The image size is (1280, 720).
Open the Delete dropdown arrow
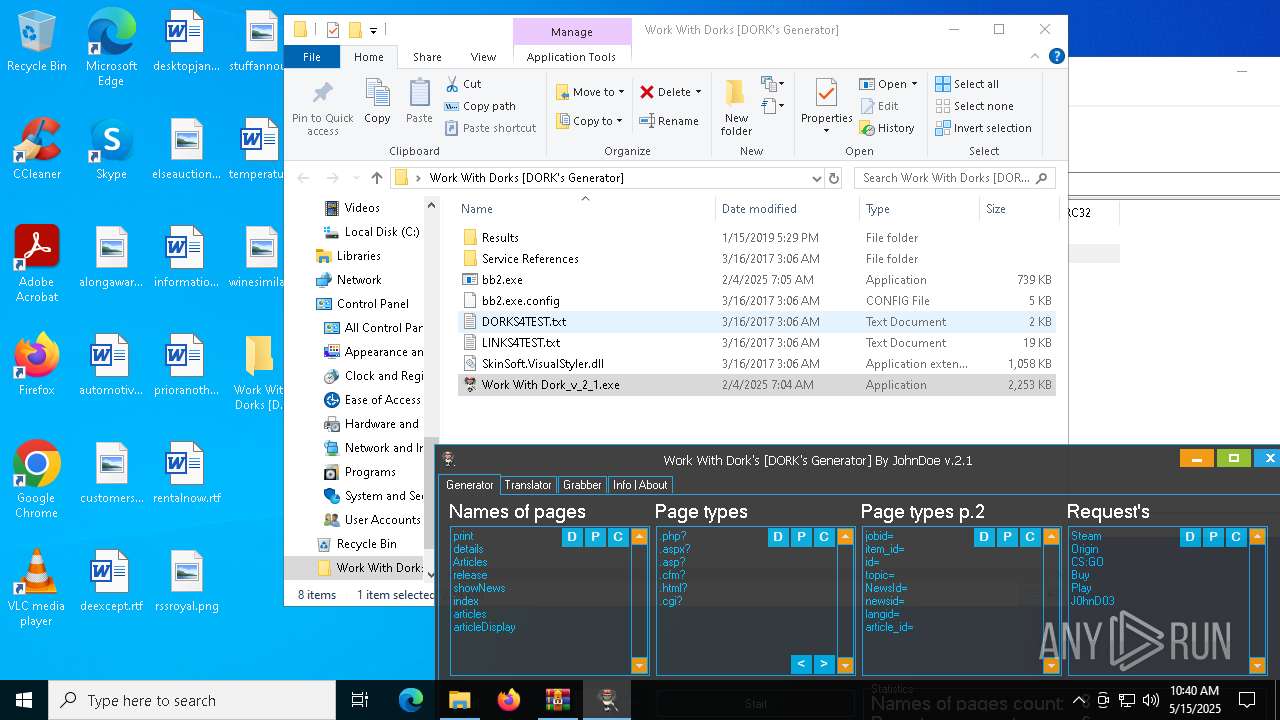click(x=698, y=92)
